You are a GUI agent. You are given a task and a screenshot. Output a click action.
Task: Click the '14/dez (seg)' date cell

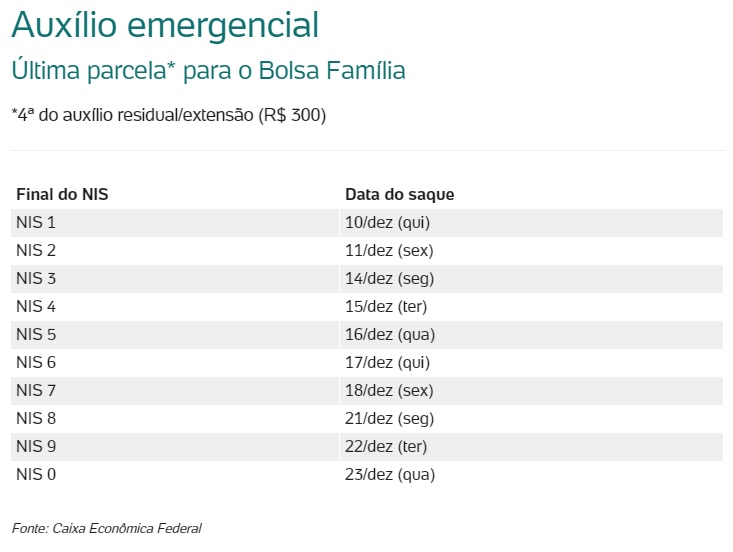point(390,278)
